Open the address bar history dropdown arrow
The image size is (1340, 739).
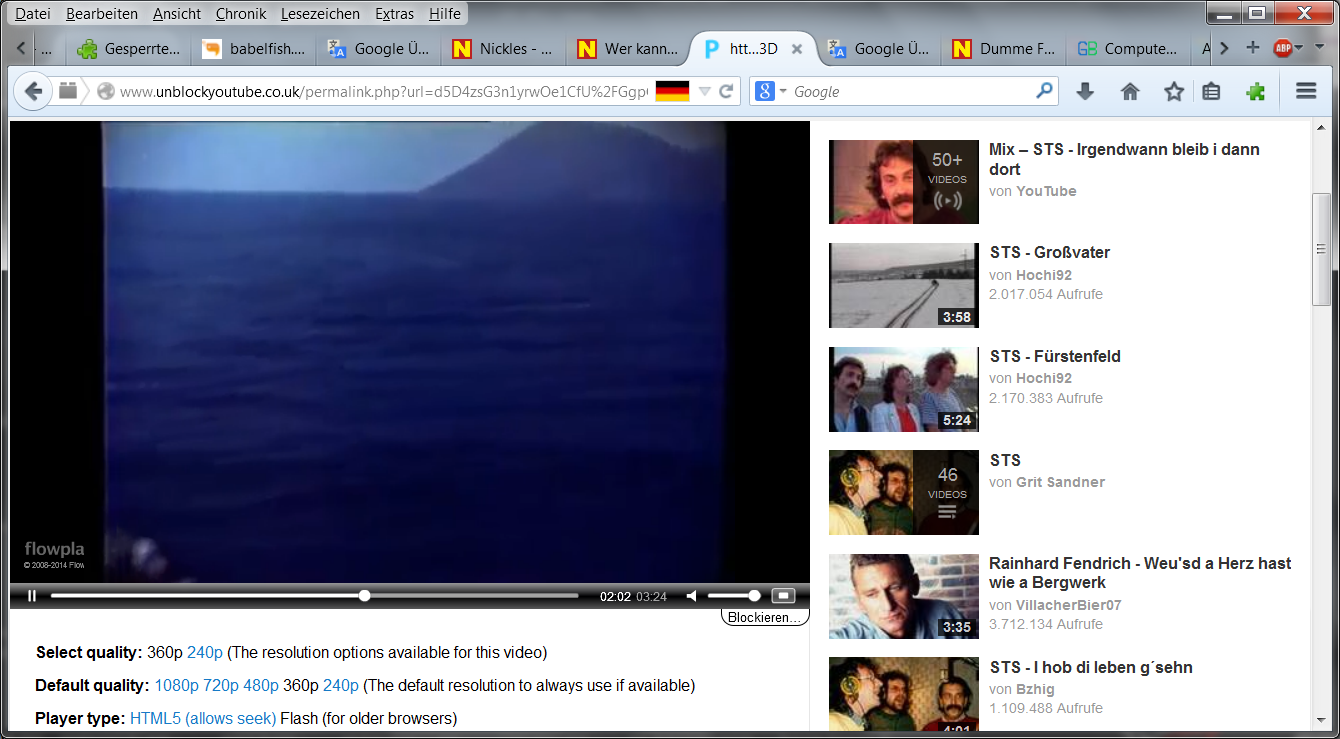click(x=704, y=91)
